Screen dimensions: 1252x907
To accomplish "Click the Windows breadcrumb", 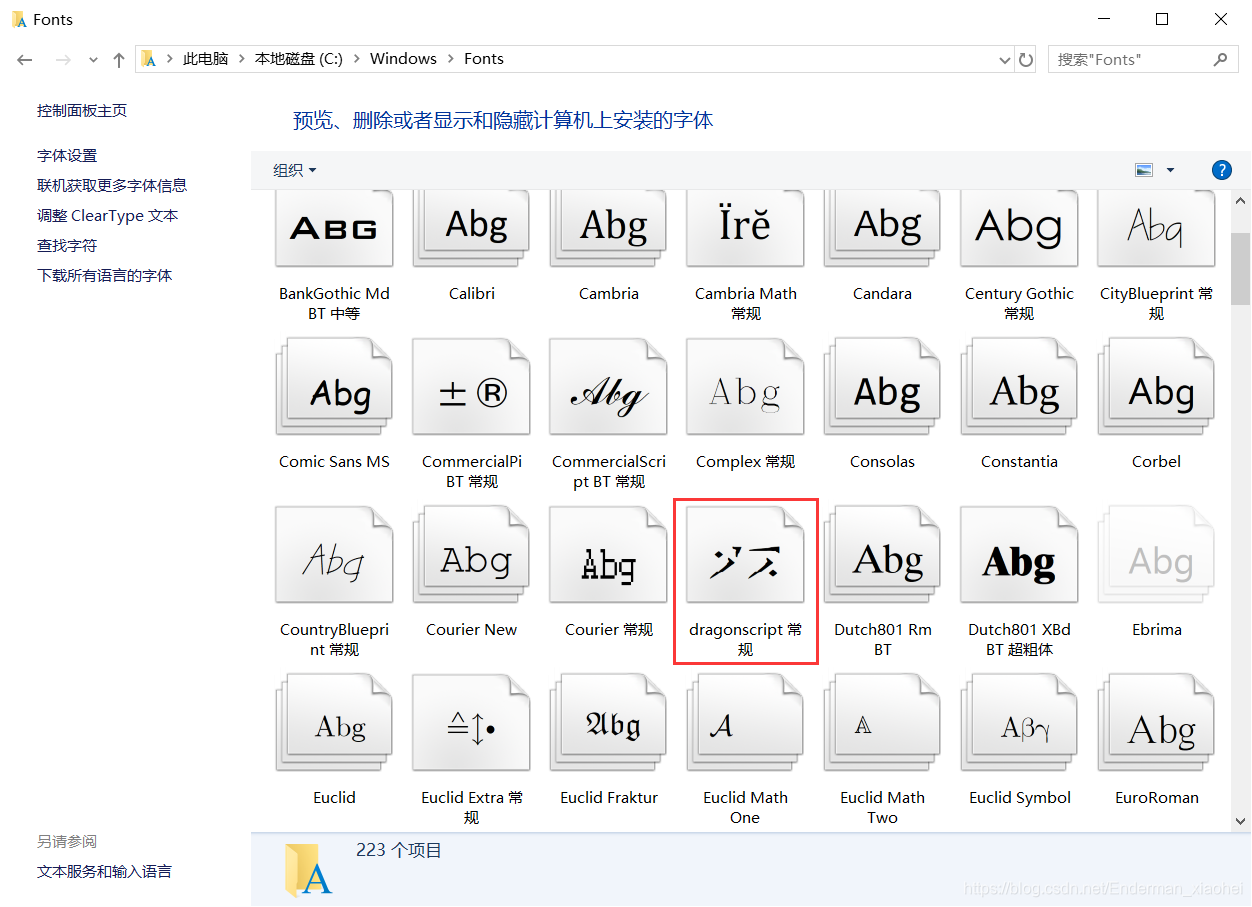I will [x=403, y=59].
